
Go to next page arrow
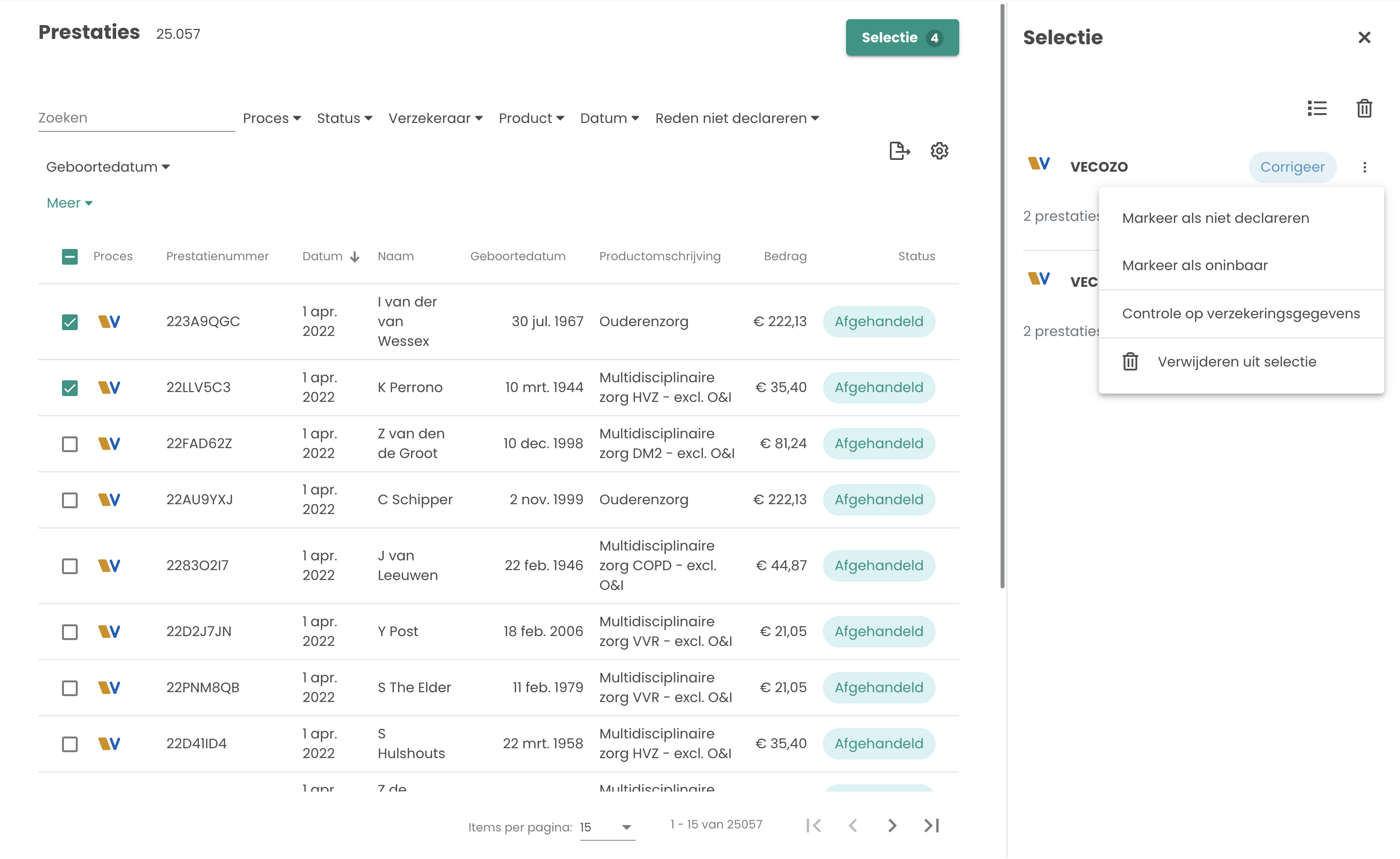point(892,825)
